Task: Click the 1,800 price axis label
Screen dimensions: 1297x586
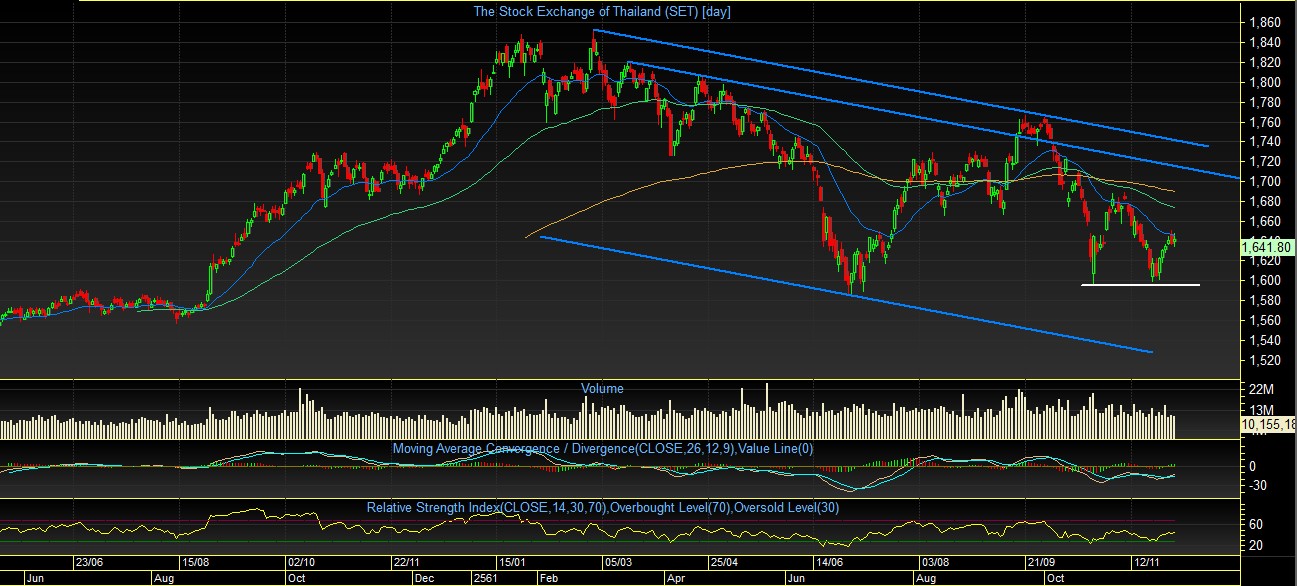Action: pyautogui.click(x=1264, y=82)
